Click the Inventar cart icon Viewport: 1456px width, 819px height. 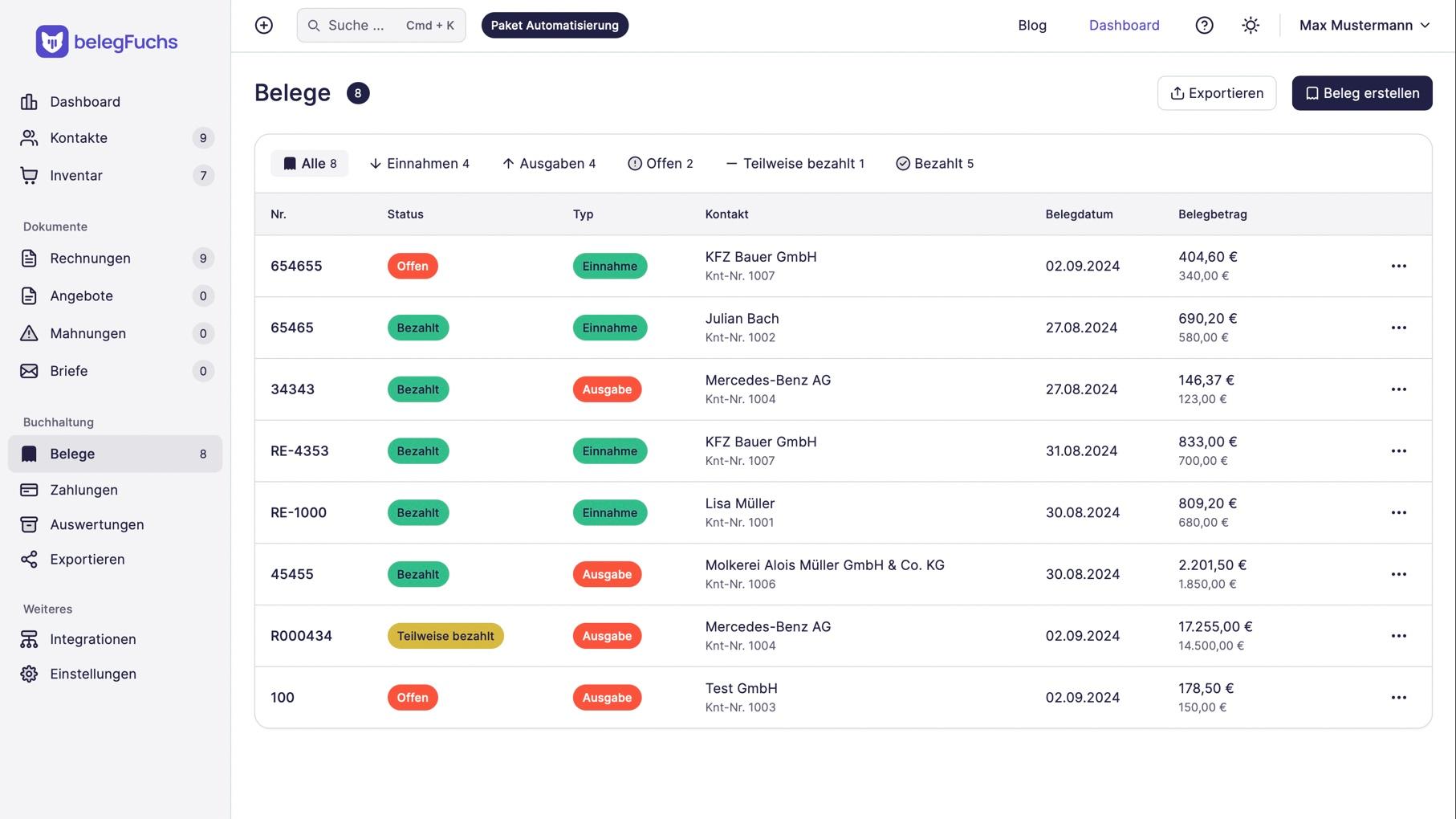coord(29,176)
